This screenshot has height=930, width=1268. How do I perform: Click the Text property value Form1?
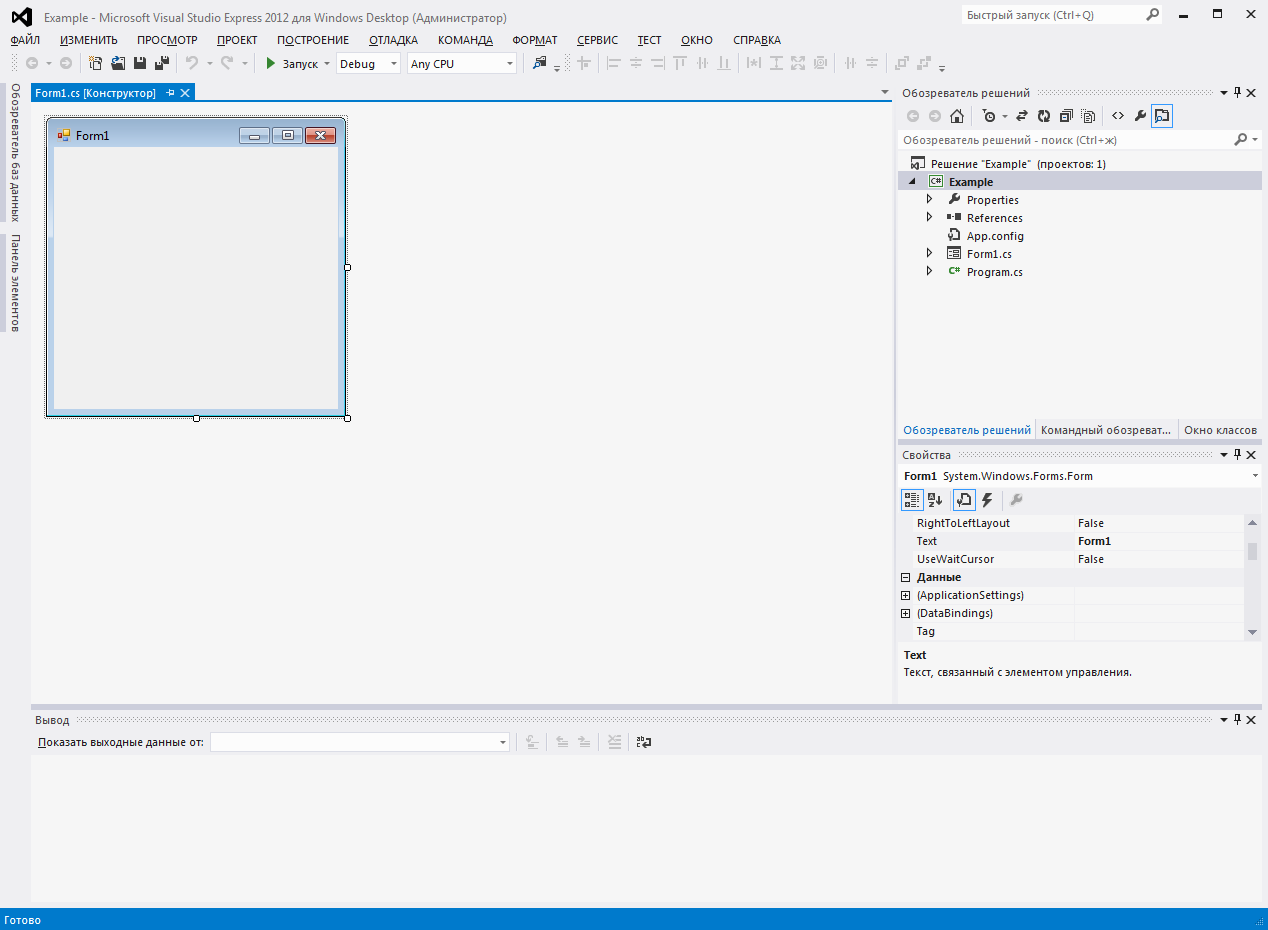1094,541
